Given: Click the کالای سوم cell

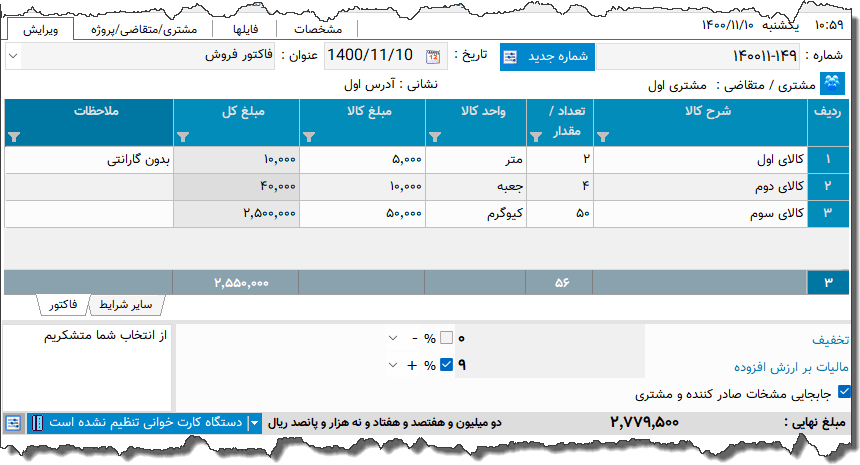Looking at the screenshot, I should pyautogui.click(x=700, y=213).
